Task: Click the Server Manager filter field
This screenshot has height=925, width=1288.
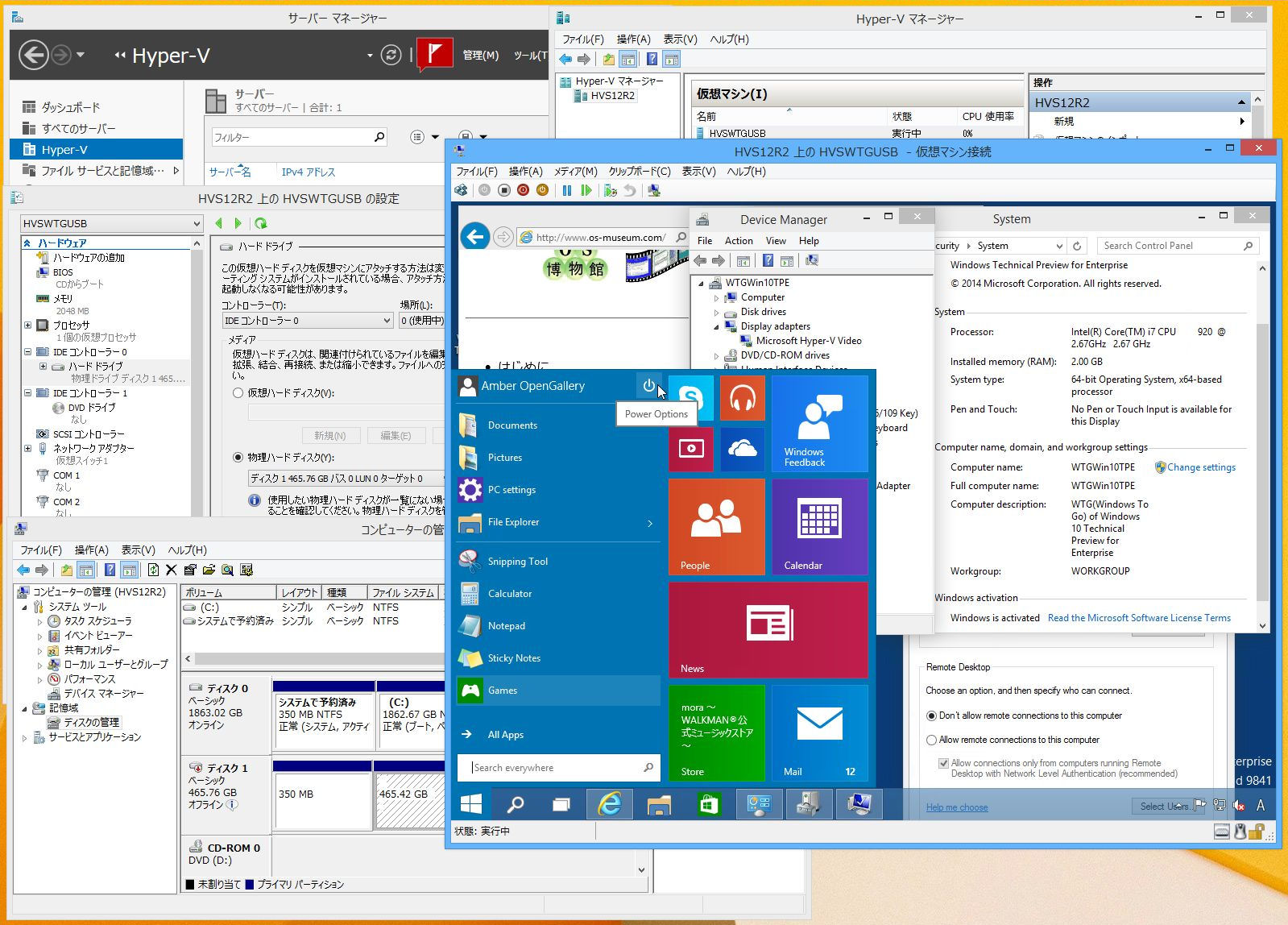Action: [x=300, y=138]
